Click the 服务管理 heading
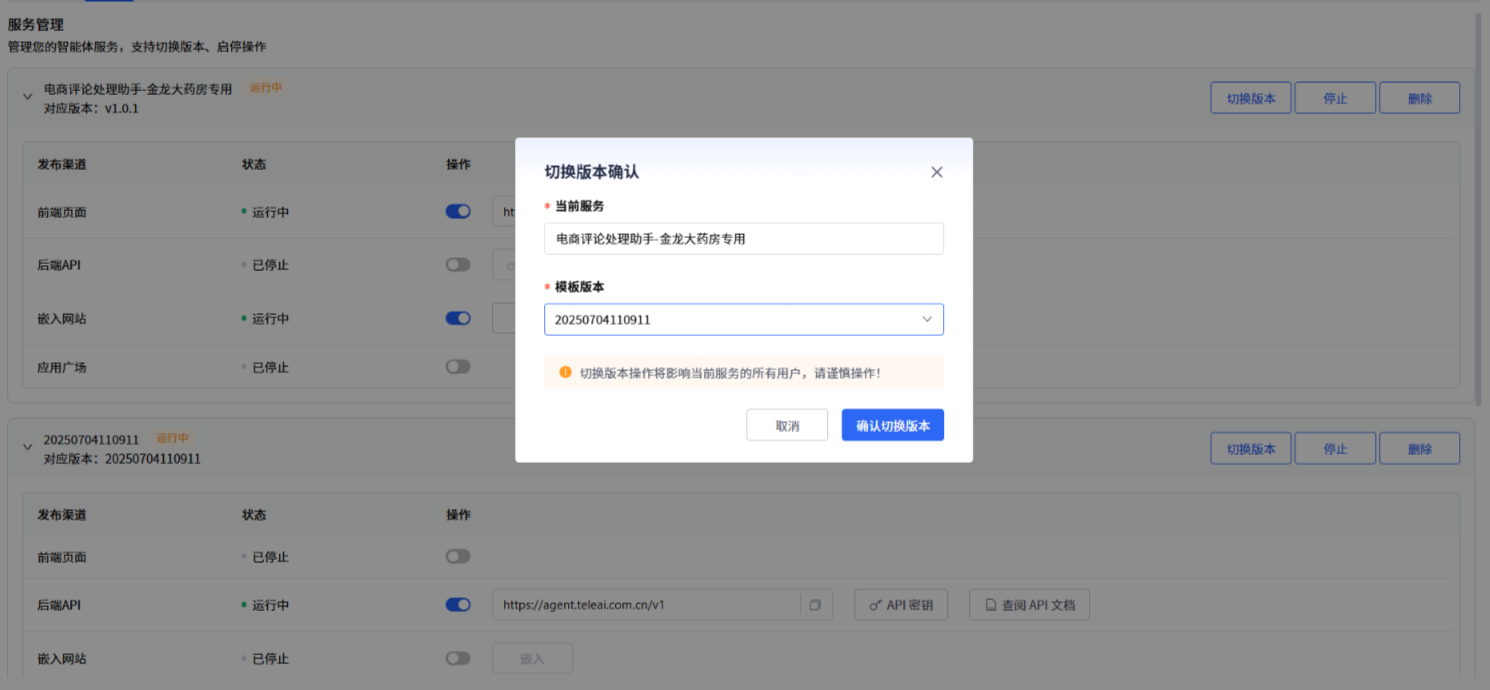Screen dimensions: 1490x690 [x=36, y=25]
